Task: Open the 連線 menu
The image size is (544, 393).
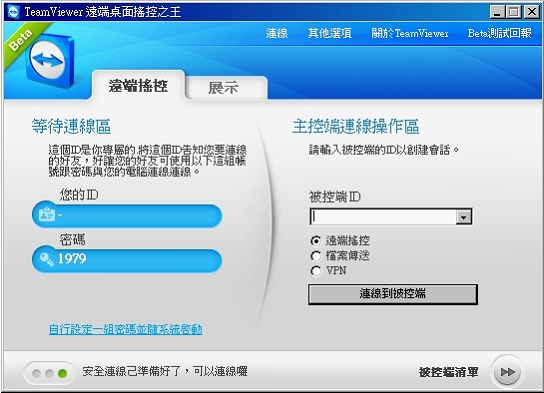Action: tap(277, 33)
